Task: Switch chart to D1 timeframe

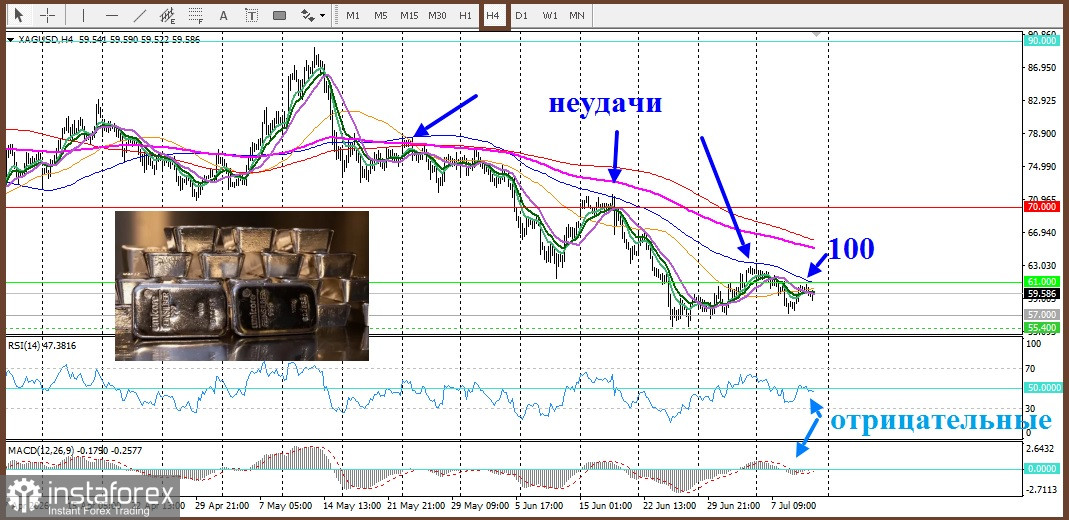Action: pyautogui.click(x=521, y=15)
